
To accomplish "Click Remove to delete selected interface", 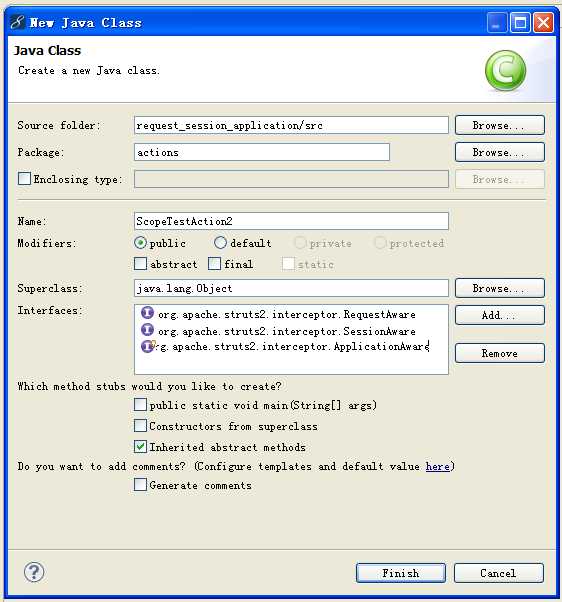I will (499, 353).
